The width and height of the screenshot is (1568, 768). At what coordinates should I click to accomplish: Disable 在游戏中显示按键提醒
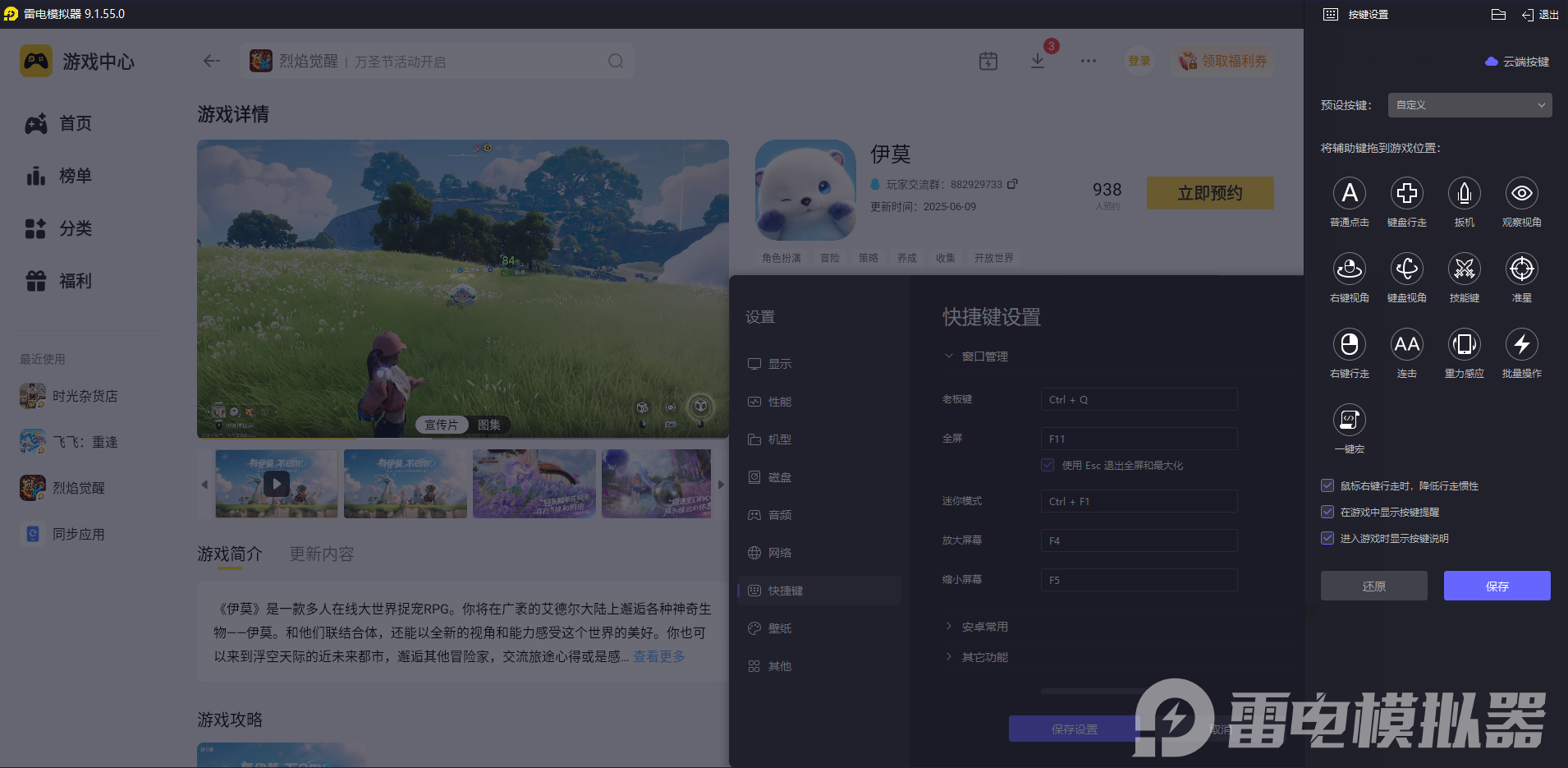point(1327,512)
